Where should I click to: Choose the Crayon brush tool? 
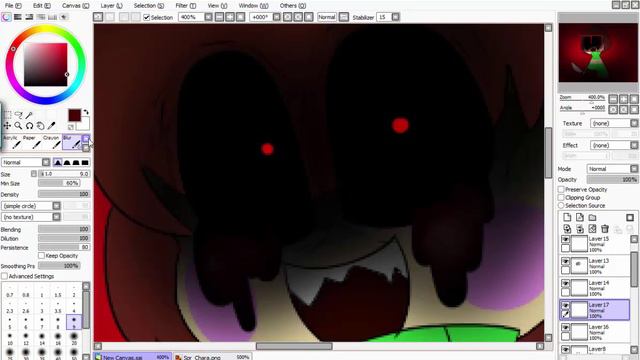(51, 142)
